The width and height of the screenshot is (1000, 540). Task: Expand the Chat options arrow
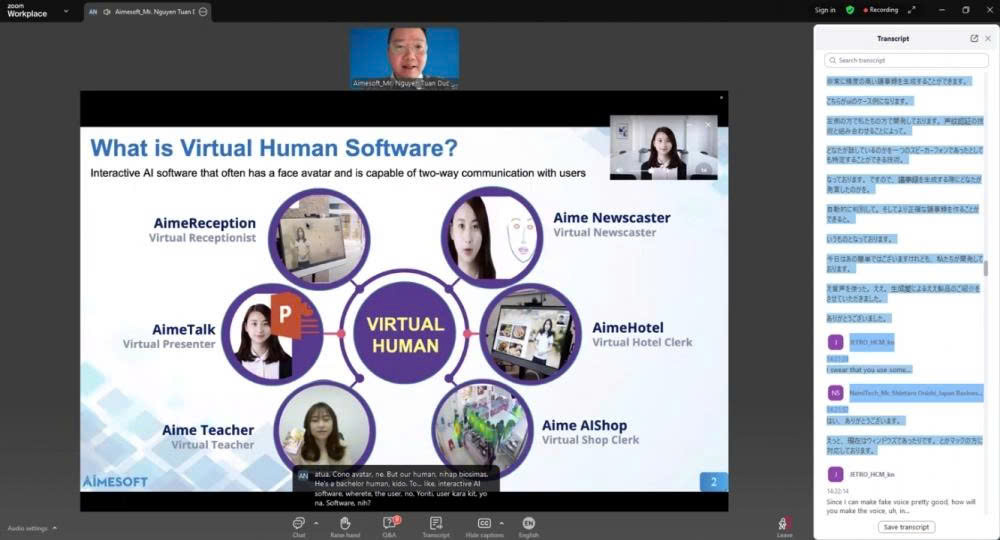click(x=316, y=523)
